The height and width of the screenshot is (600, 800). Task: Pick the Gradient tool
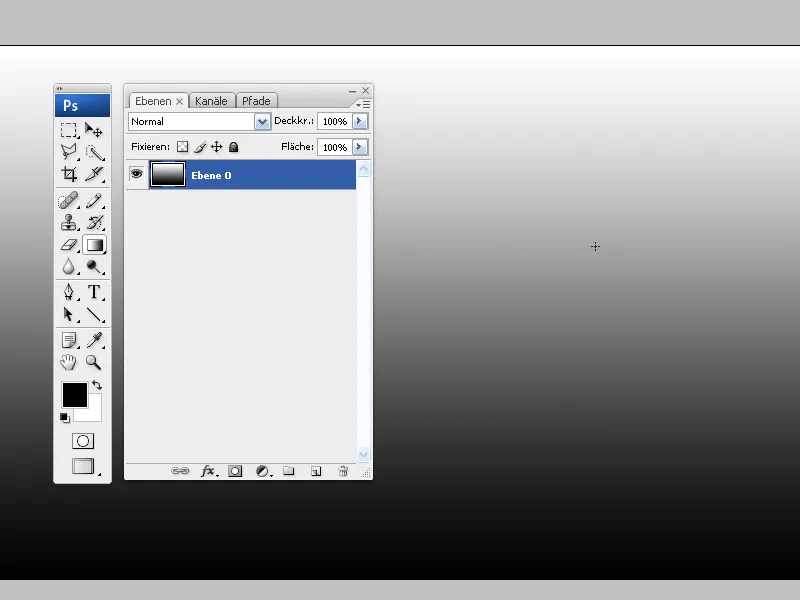95,245
